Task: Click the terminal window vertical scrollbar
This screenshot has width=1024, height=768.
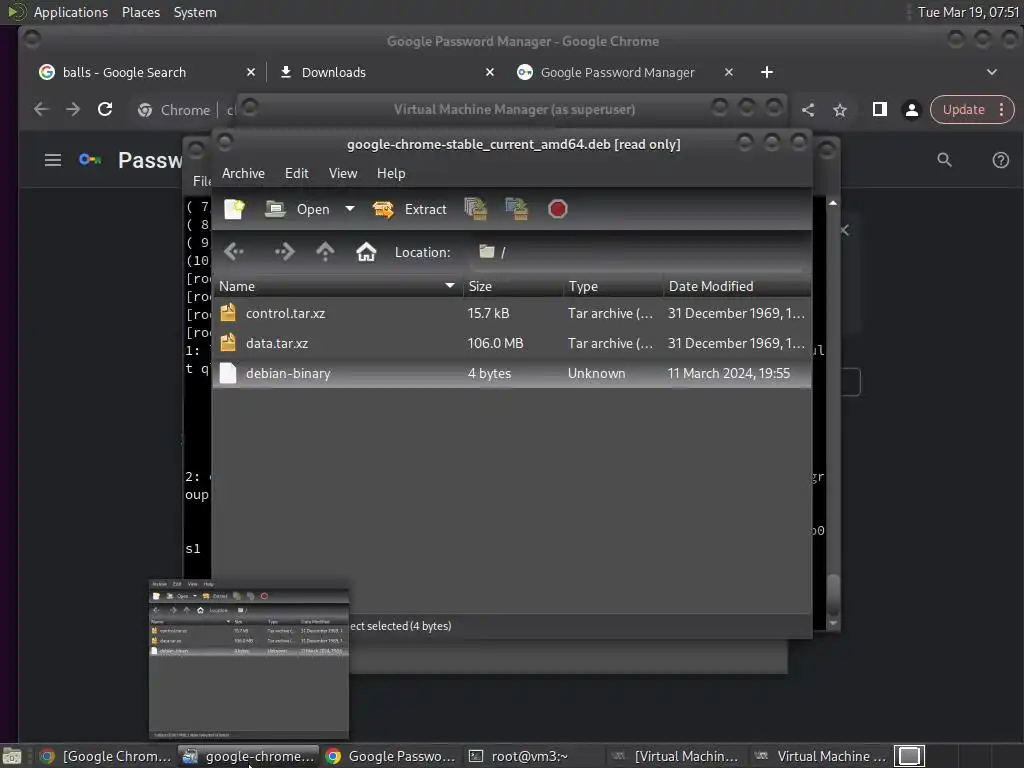Action: [833, 413]
